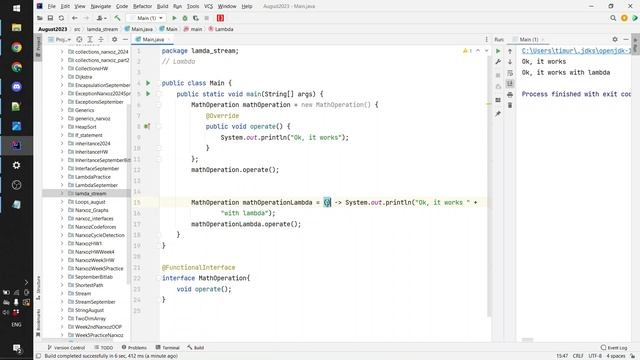This screenshot has width=640, height=360.
Task: Click the Expand All icon in Project panel
Action: point(90,39)
